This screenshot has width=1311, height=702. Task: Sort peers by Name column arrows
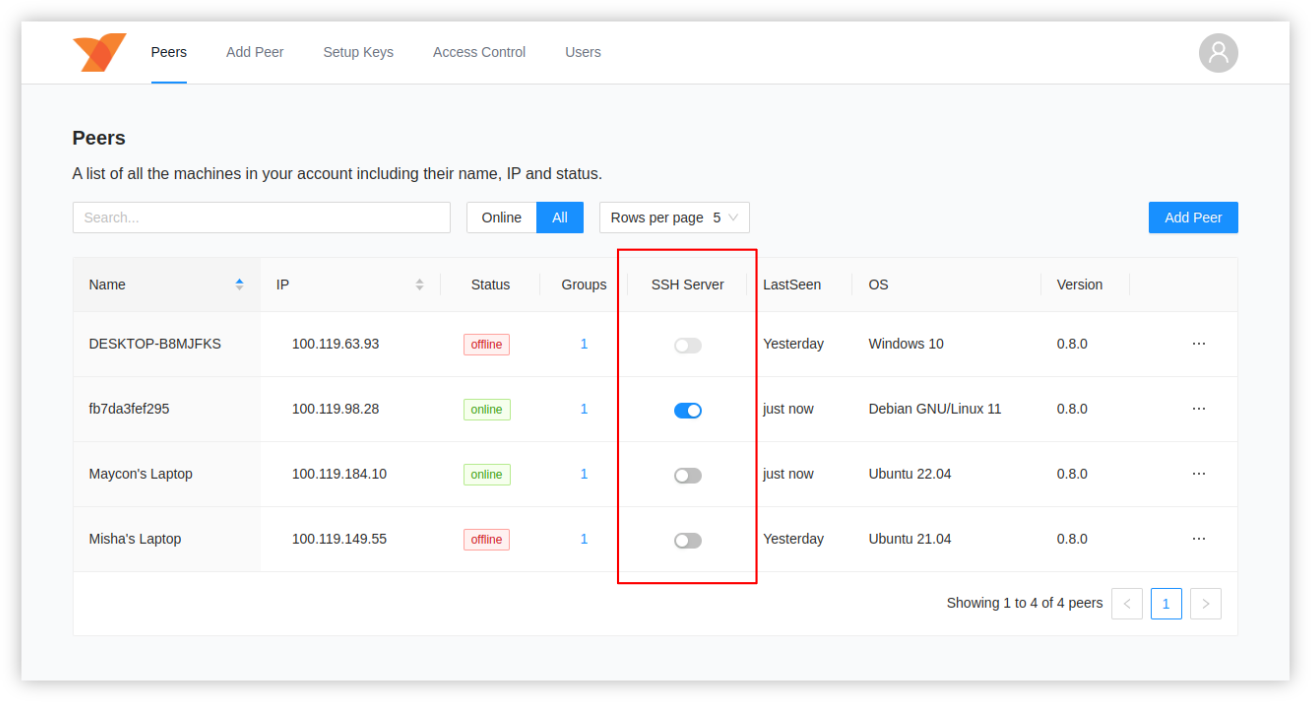pyautogui.click(x=239, y=285)
